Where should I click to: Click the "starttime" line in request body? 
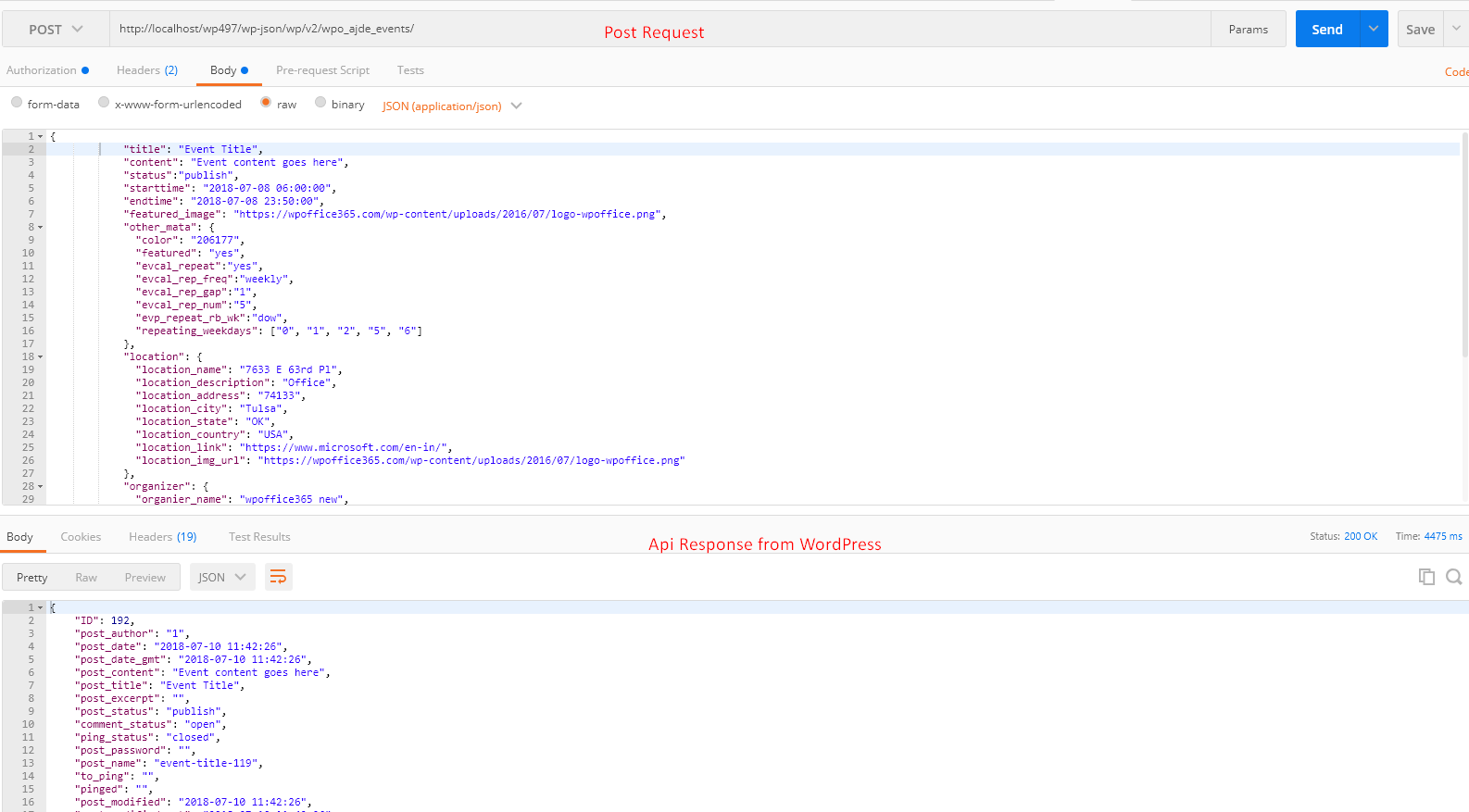tap(230, 188)
